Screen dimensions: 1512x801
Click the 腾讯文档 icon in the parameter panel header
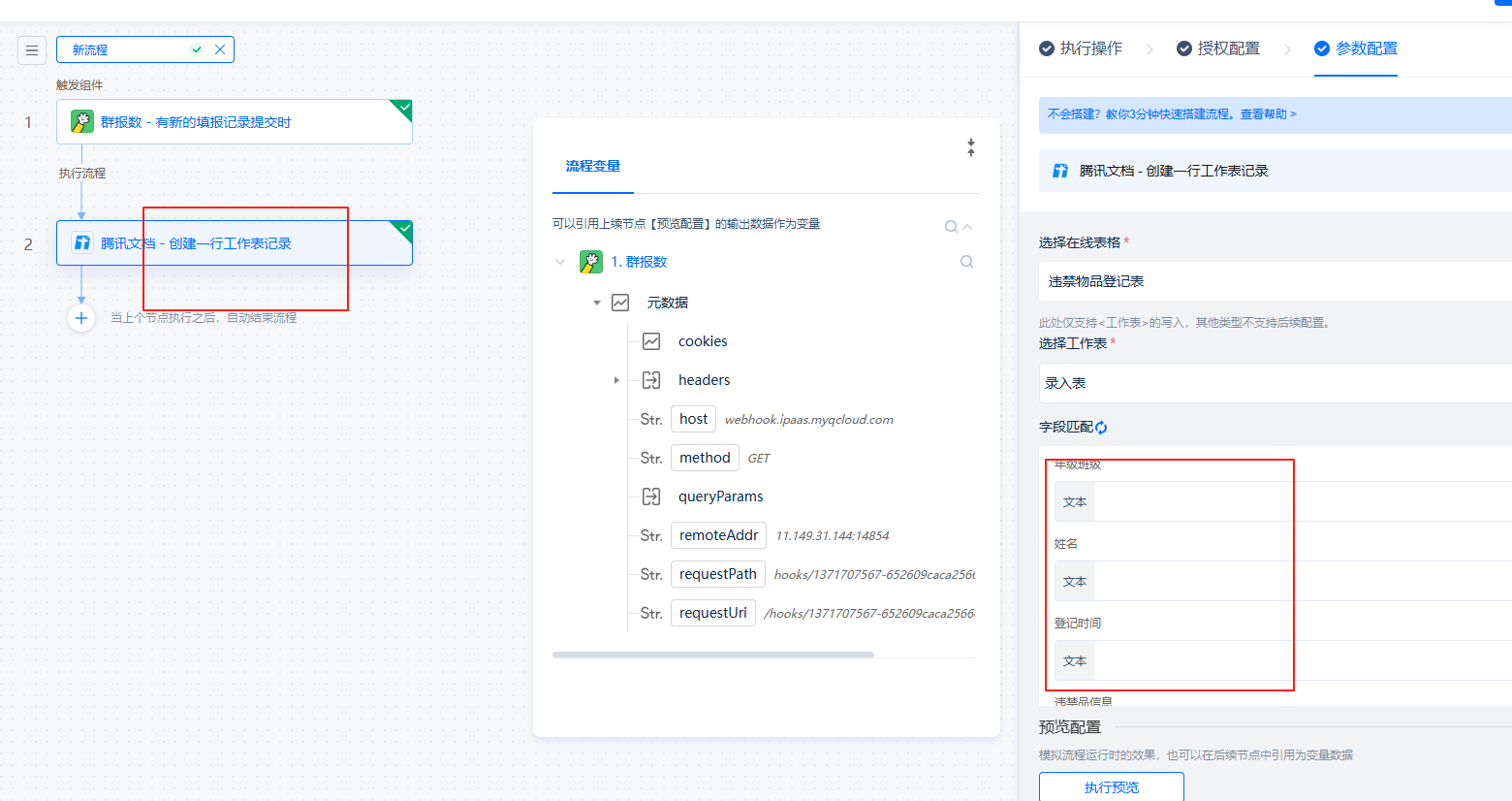pyautogui.click(x=1060, y=171)
